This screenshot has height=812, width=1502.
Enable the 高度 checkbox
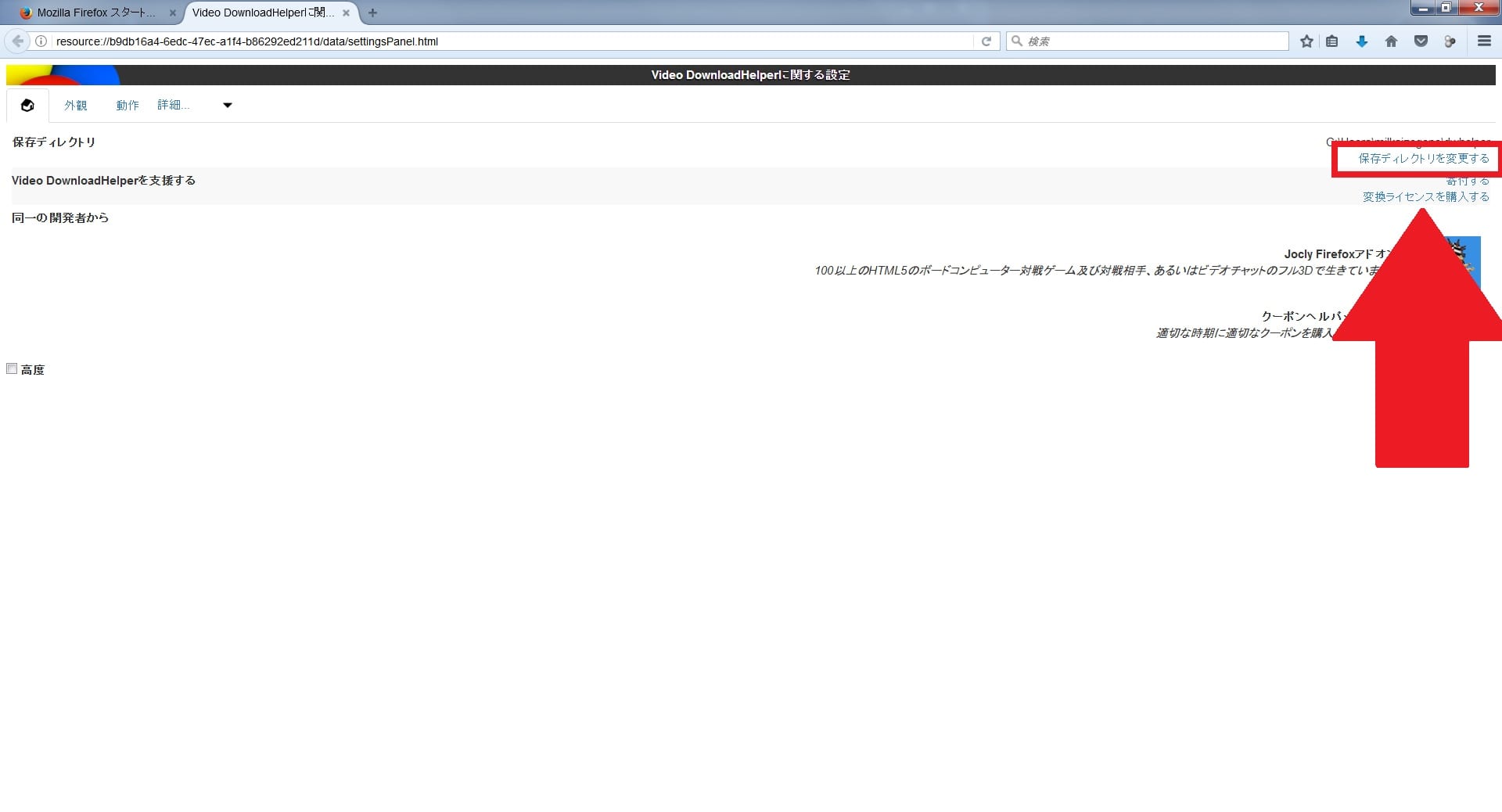coord(12,368)
